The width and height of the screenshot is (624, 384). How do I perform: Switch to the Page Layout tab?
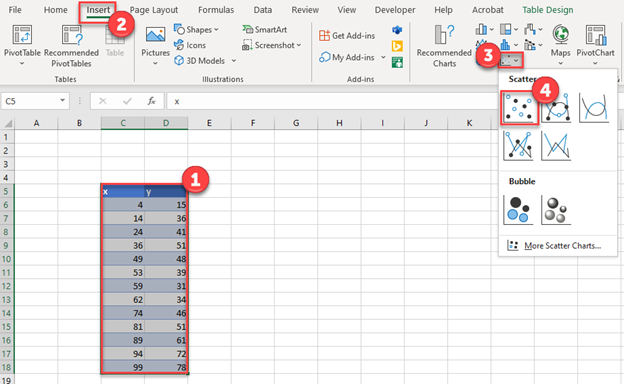coord(154,10)
